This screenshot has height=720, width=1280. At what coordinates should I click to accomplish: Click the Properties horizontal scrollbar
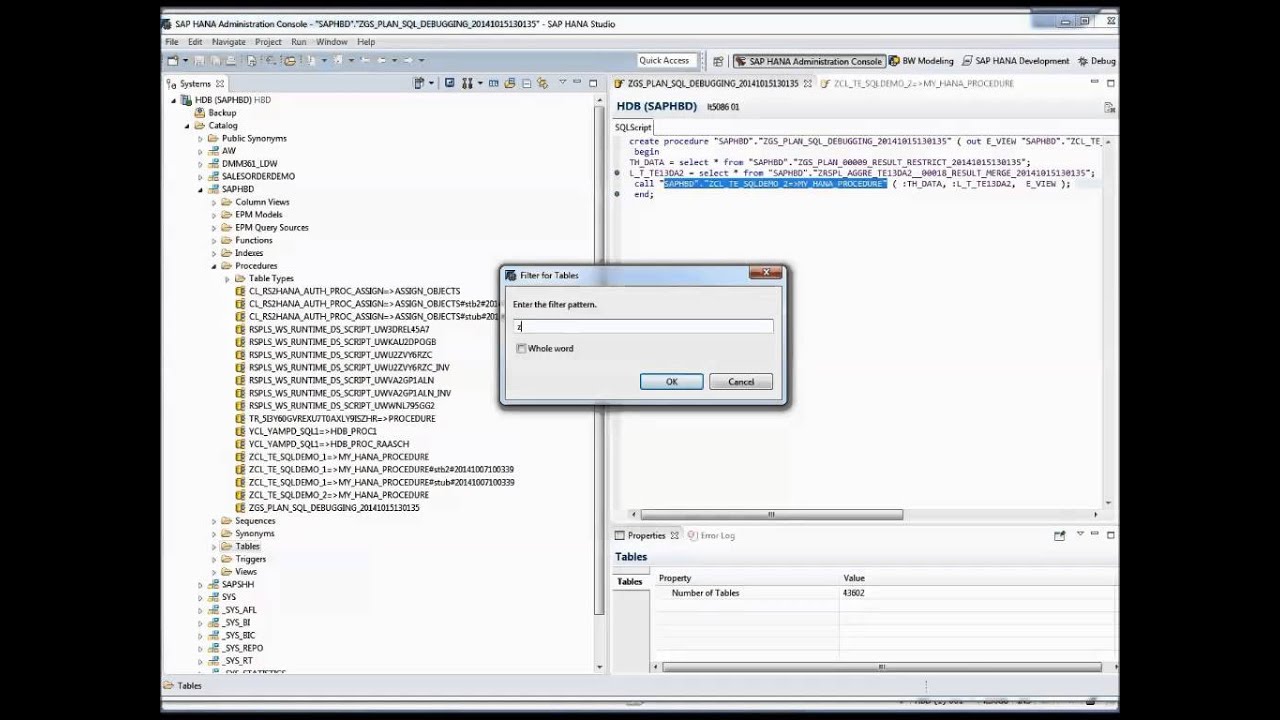(x=882, y=667)
